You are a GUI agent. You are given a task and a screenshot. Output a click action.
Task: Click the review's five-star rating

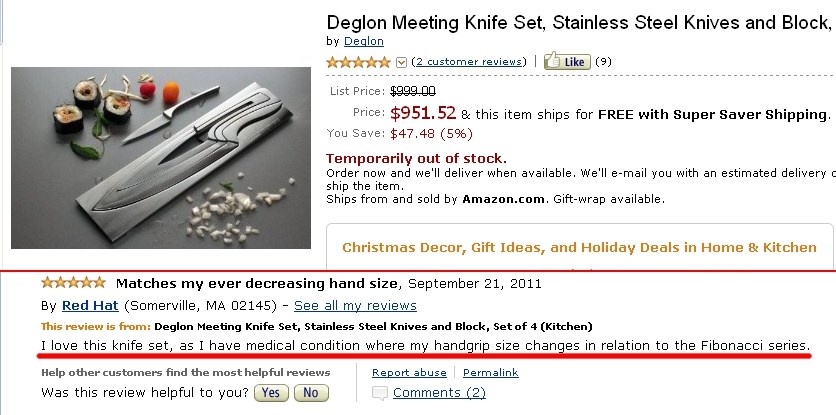(x=73, y=282)
